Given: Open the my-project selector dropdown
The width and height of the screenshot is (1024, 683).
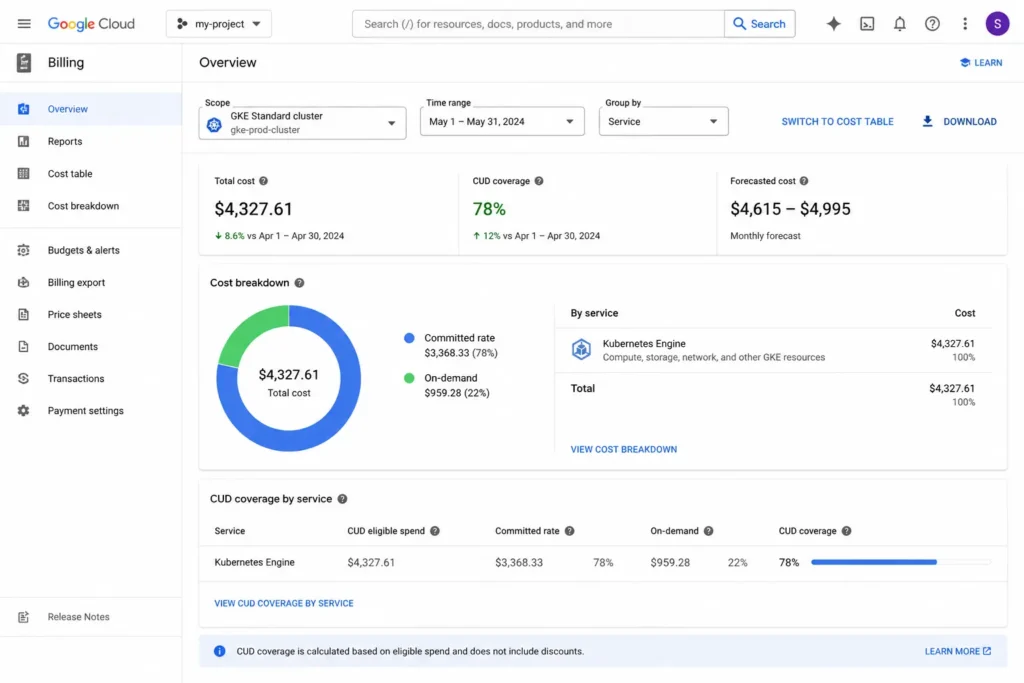Looking at the screenshot, I should pyautogui.click(x=219, y=24).
